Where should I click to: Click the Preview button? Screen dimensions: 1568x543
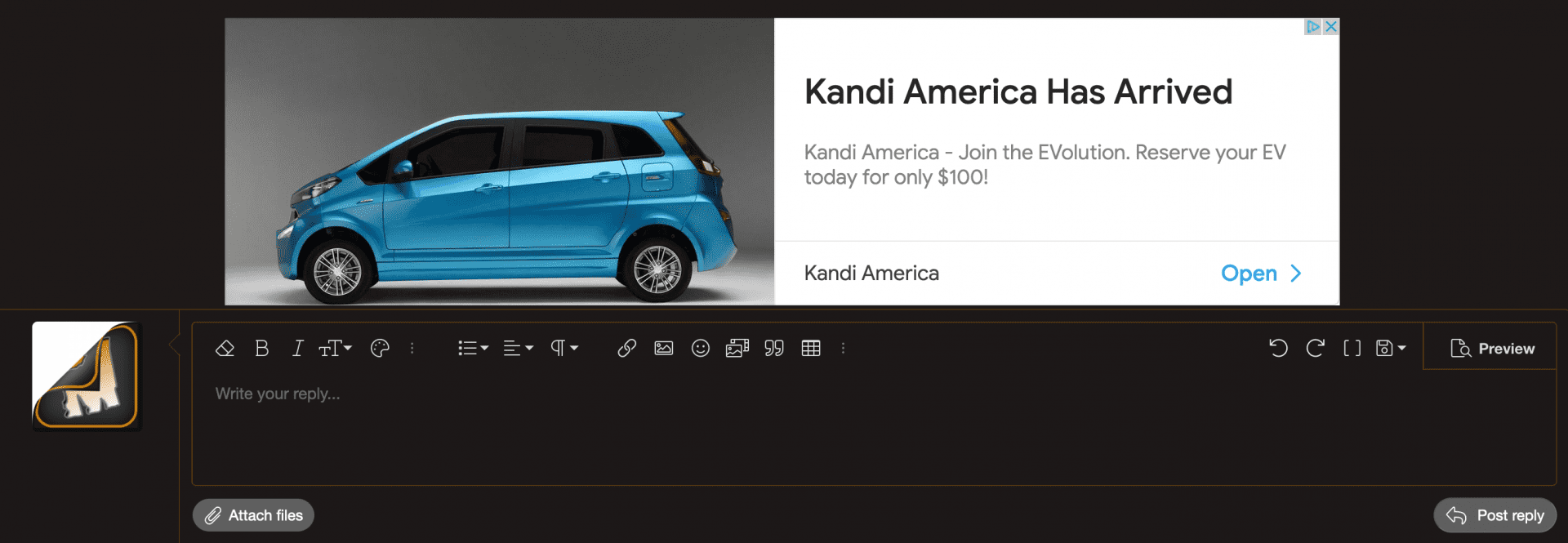(x=1492, y=349)
